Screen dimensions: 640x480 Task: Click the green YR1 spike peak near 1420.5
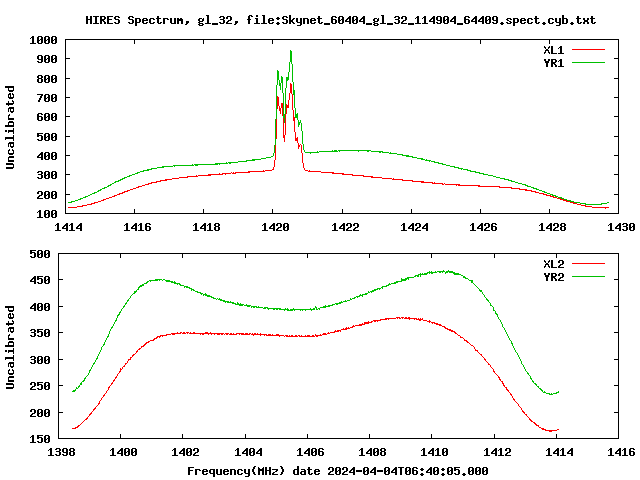click(291, 51)
